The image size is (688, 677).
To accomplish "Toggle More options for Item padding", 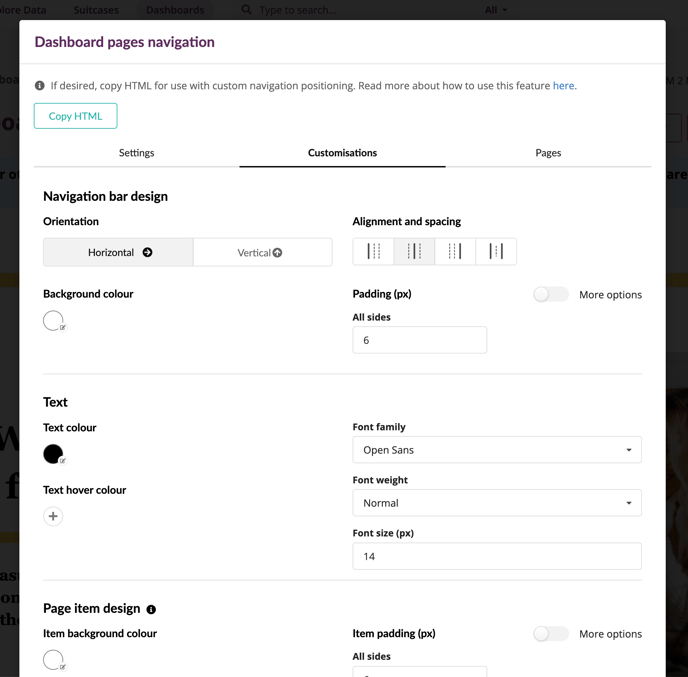I will [x=551, y=634].
